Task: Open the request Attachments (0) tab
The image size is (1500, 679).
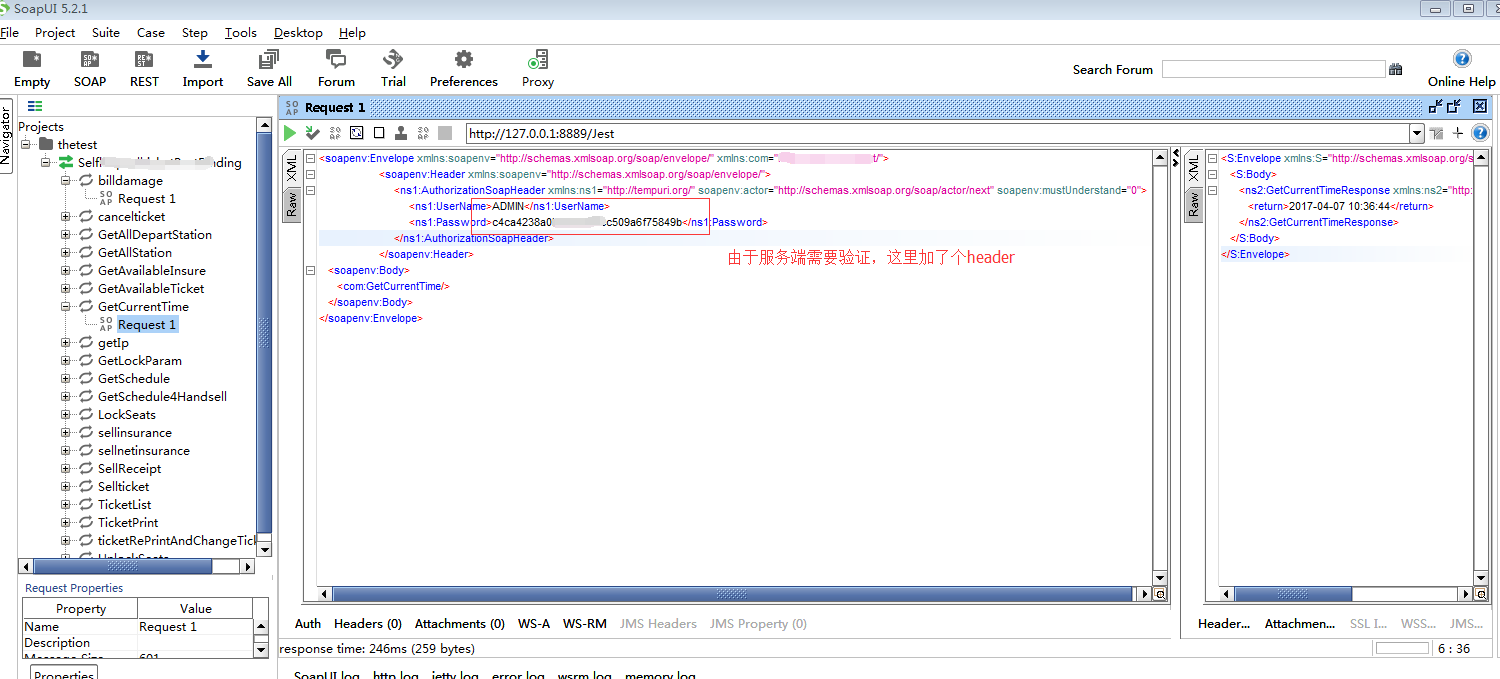Action: click(x=460, y=623)
